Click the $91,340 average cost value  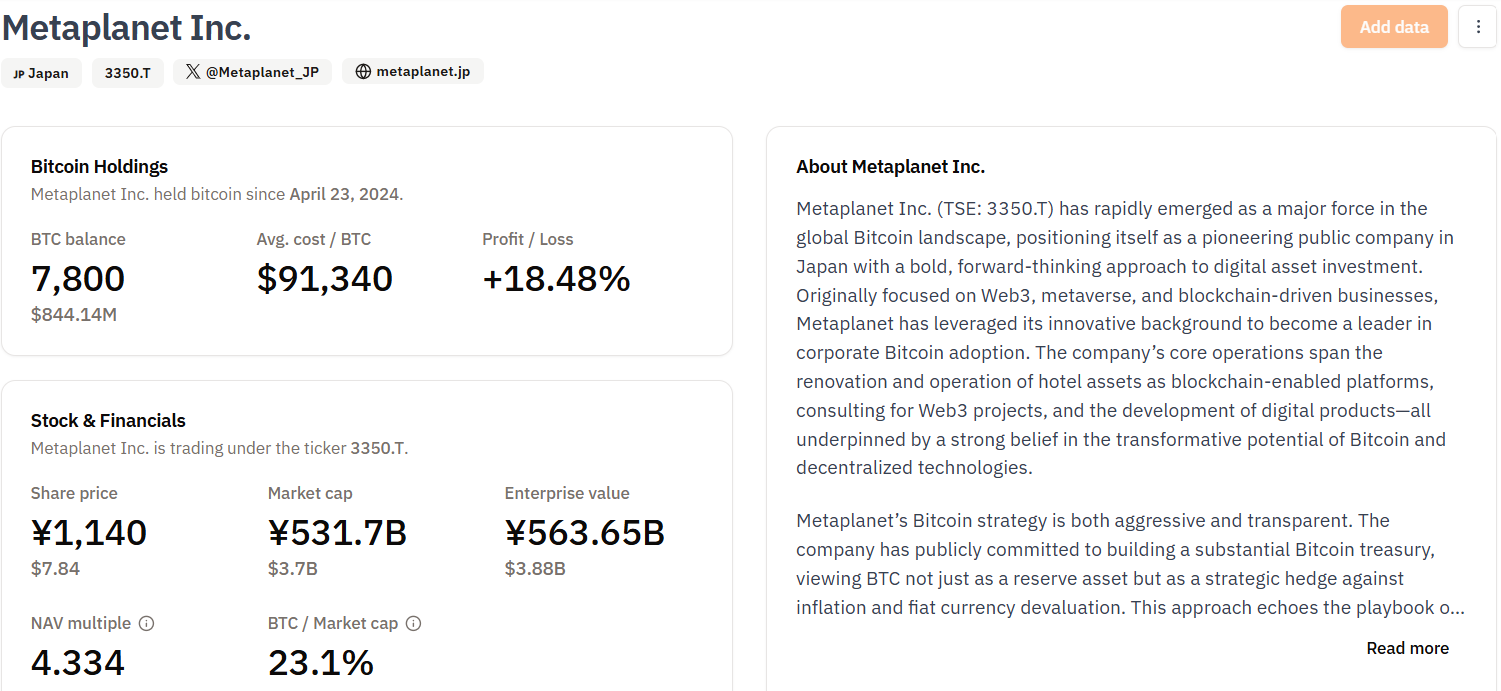(325, 278)
